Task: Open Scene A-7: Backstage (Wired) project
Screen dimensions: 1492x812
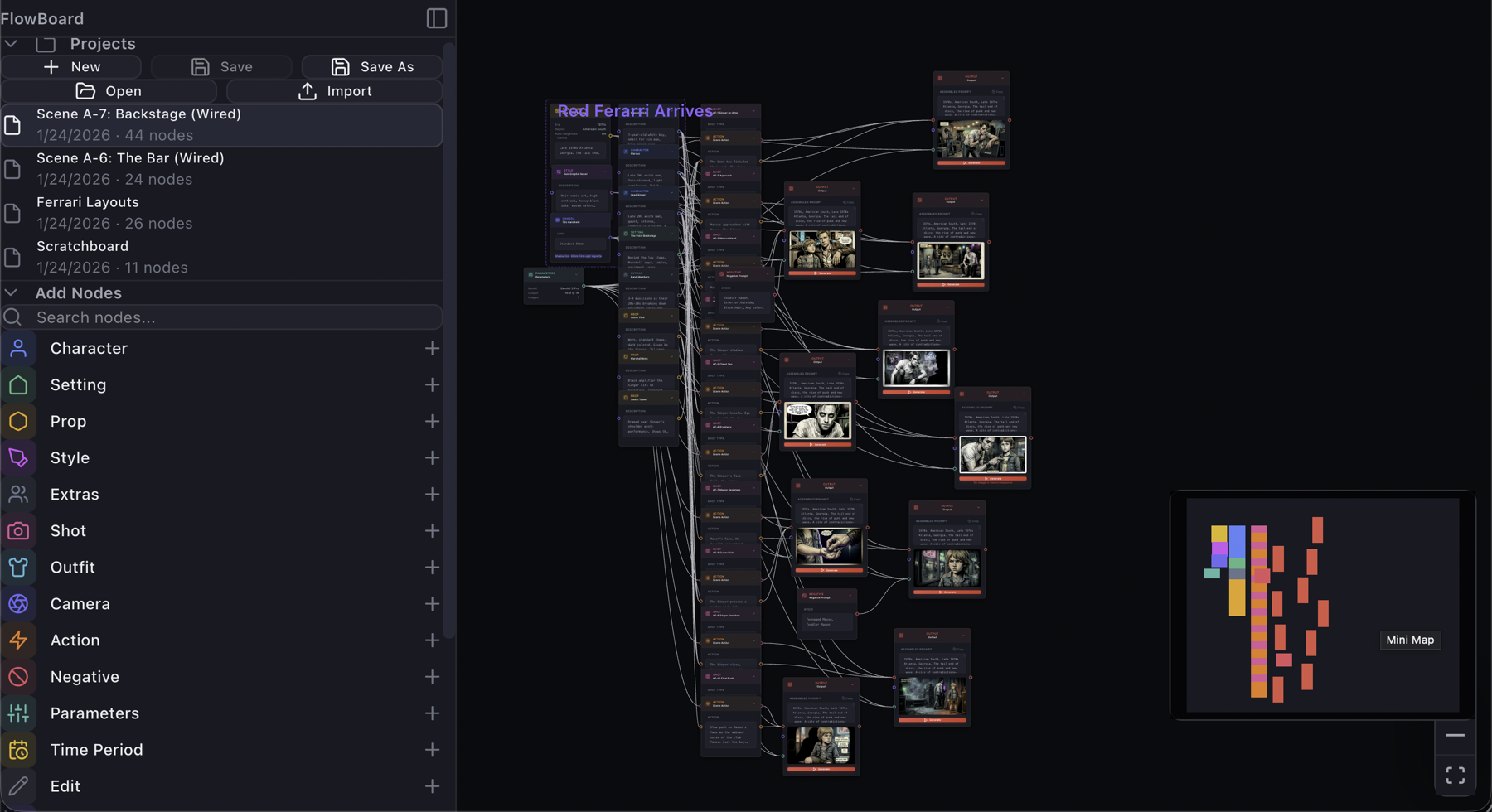Action: pyautogui.click(x=221, y=125)
